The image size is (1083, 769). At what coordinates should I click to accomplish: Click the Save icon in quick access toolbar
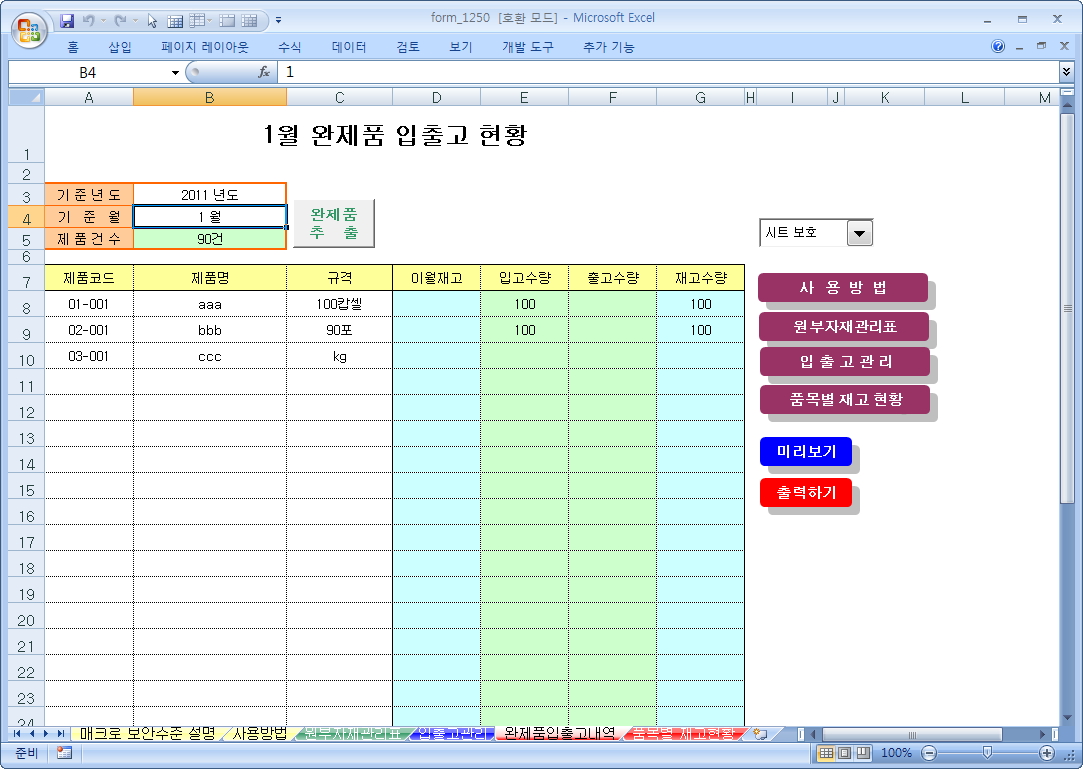point(67,20)
